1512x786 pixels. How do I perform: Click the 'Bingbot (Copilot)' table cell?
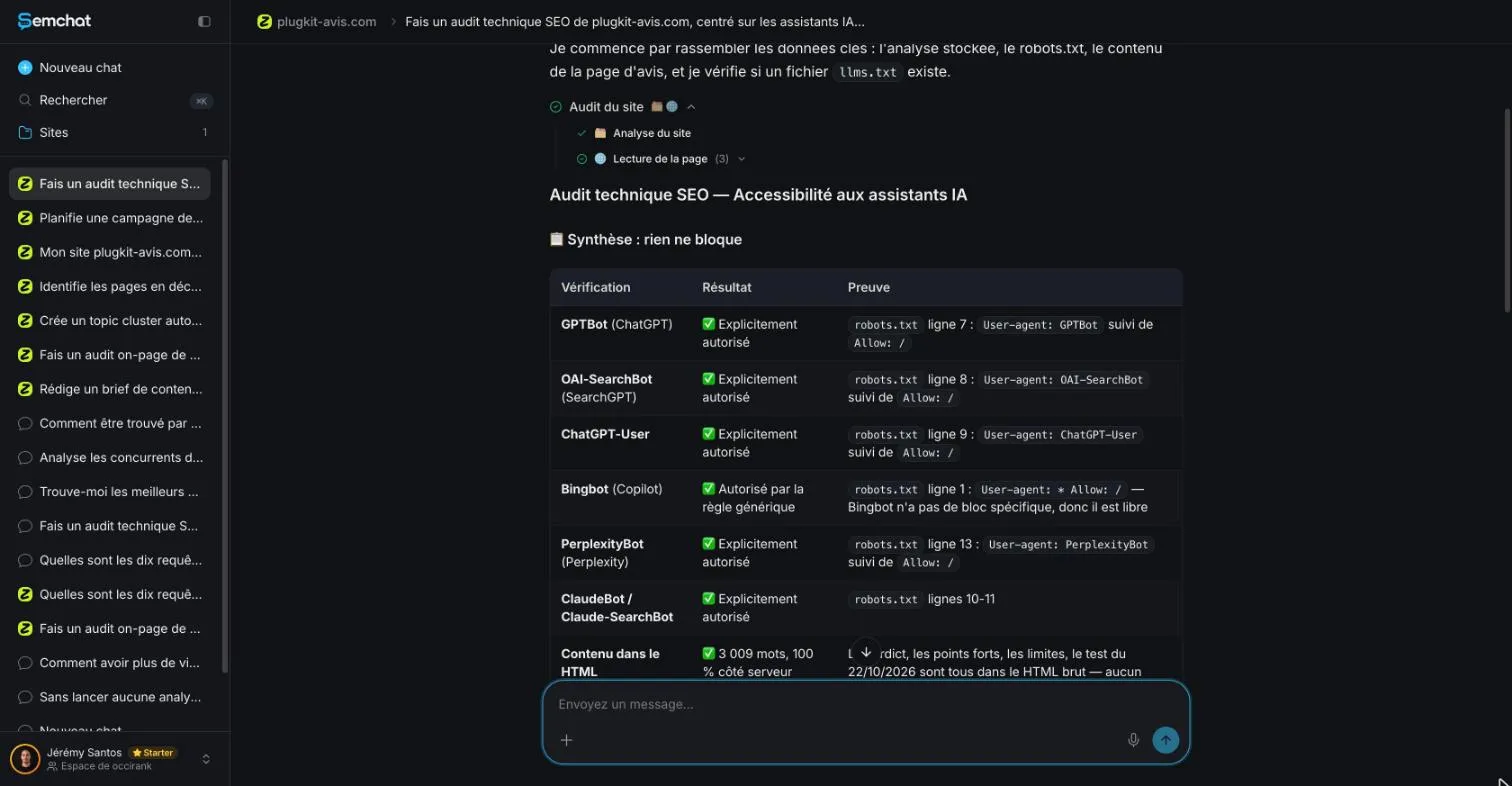(x=620, y=498)
